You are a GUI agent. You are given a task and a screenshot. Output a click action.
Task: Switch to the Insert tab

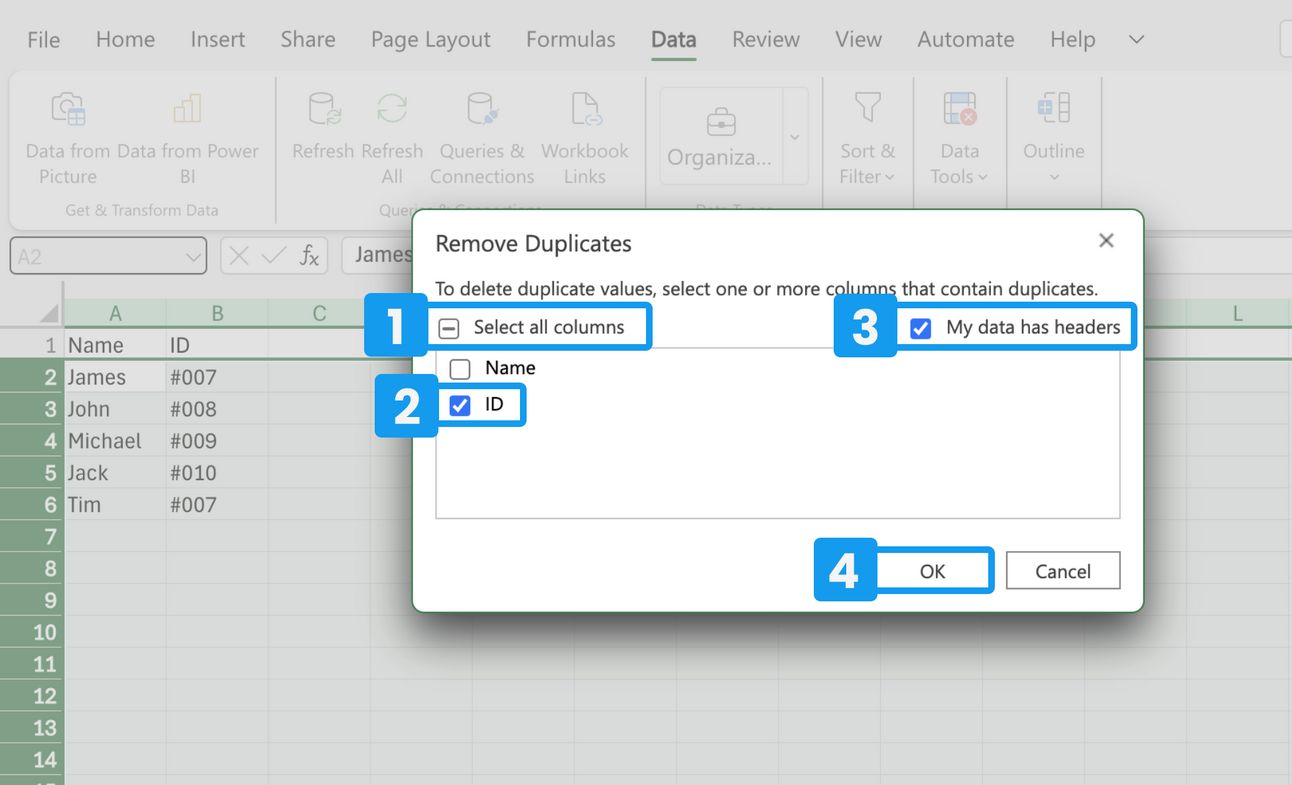(x=218, y=39)
